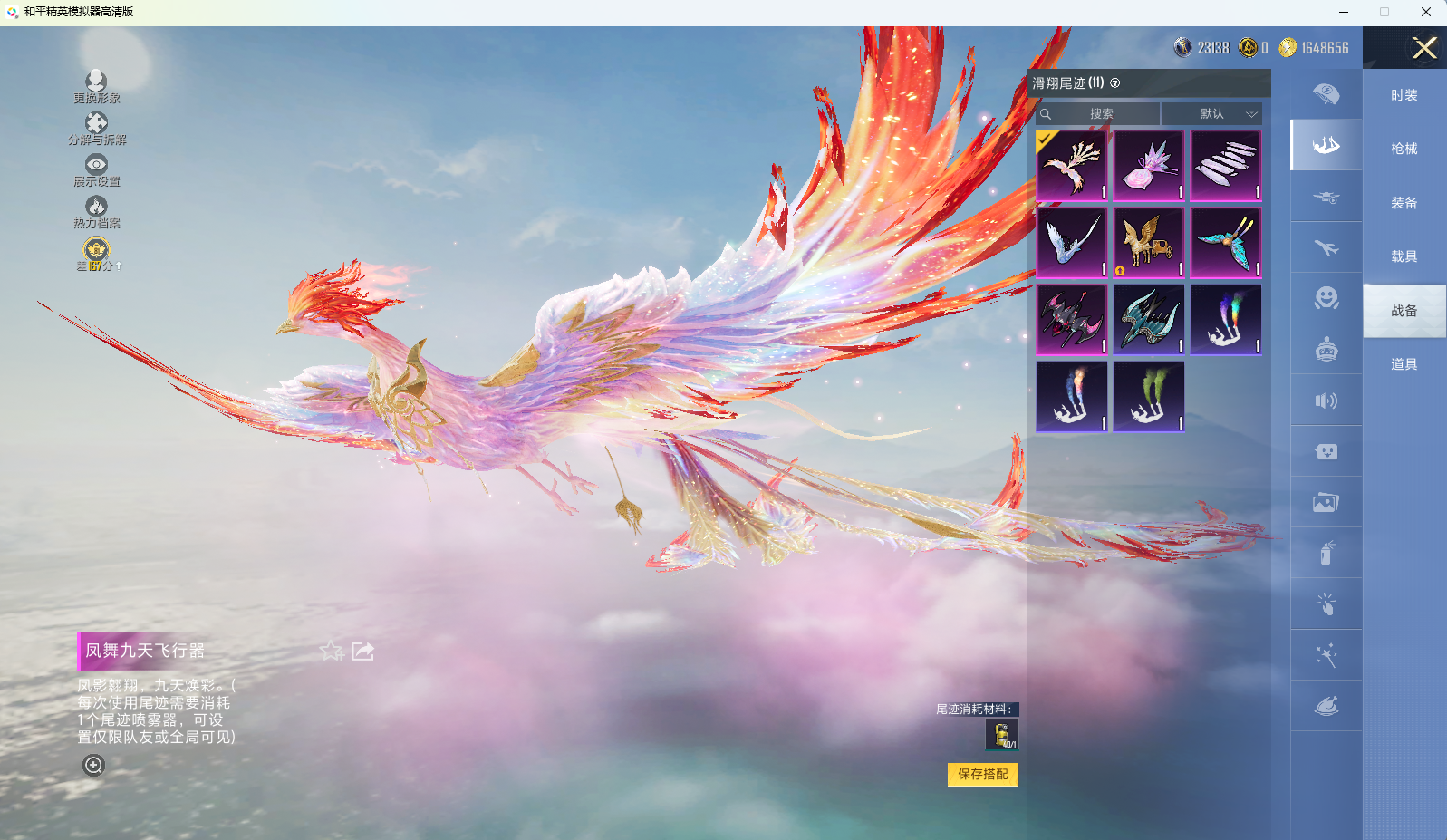
Task: Open the spray can category icon
Action: (1326, 553)
